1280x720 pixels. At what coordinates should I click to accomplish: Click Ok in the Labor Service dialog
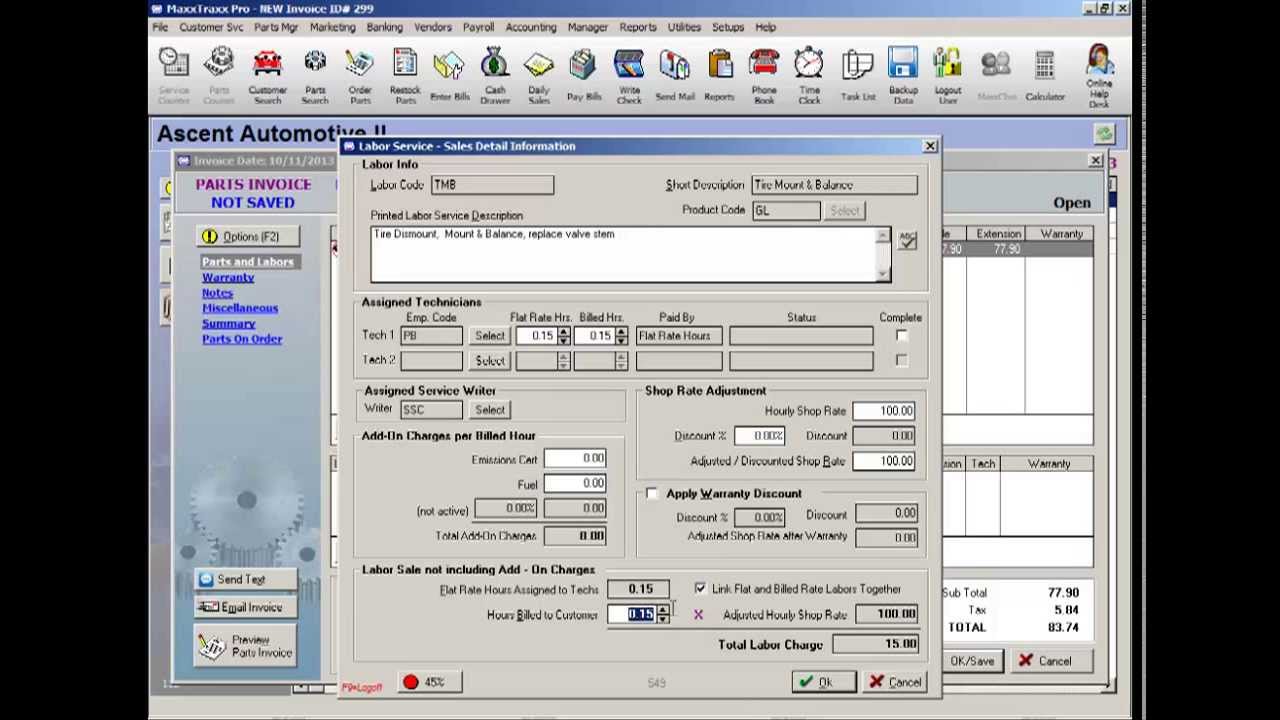pos(824,682)
